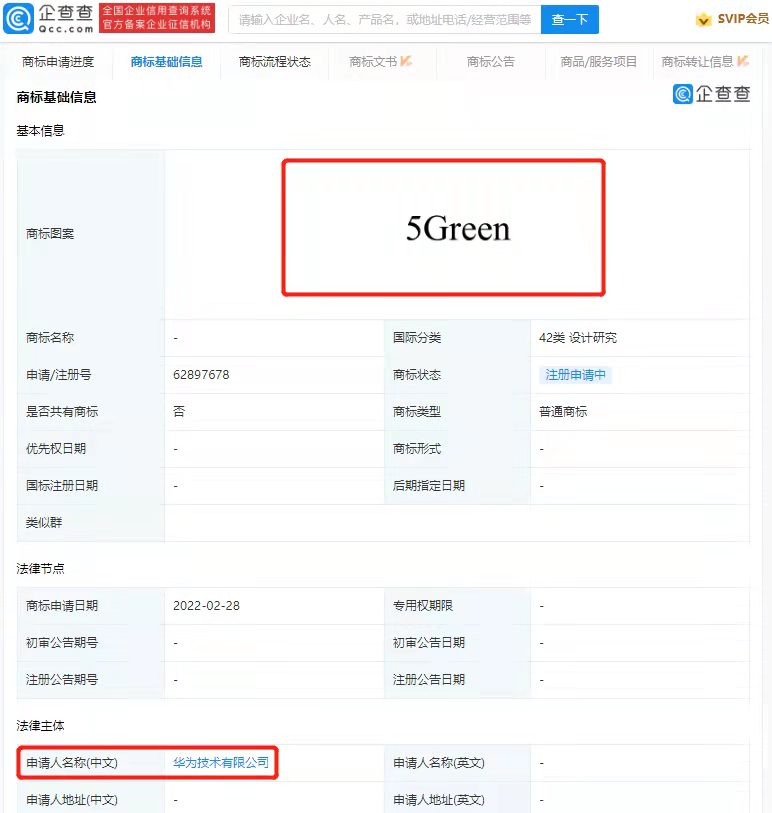Click the 法律主体 section heading
Screen dimensions: 772x813
pyautogui.click(x=40, y=726)
